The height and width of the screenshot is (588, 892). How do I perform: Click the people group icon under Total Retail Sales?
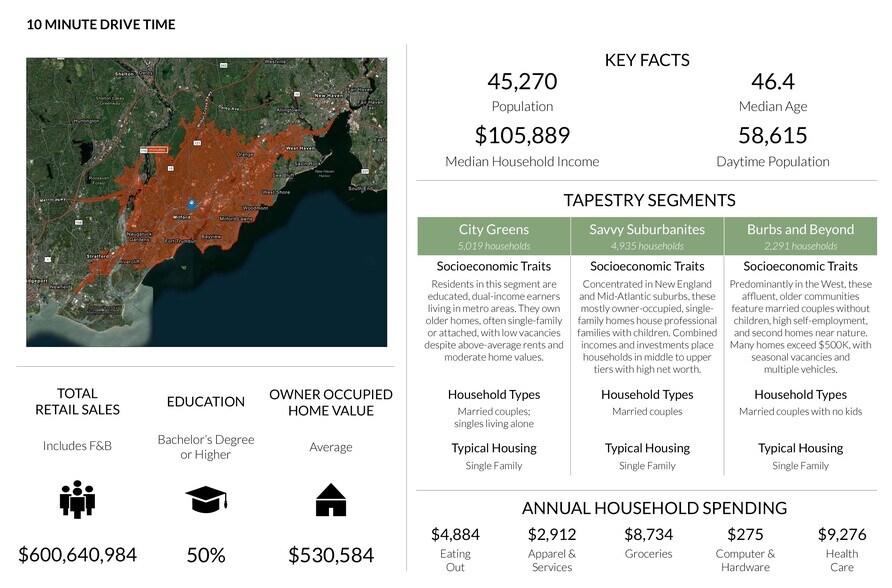point(77,499)
